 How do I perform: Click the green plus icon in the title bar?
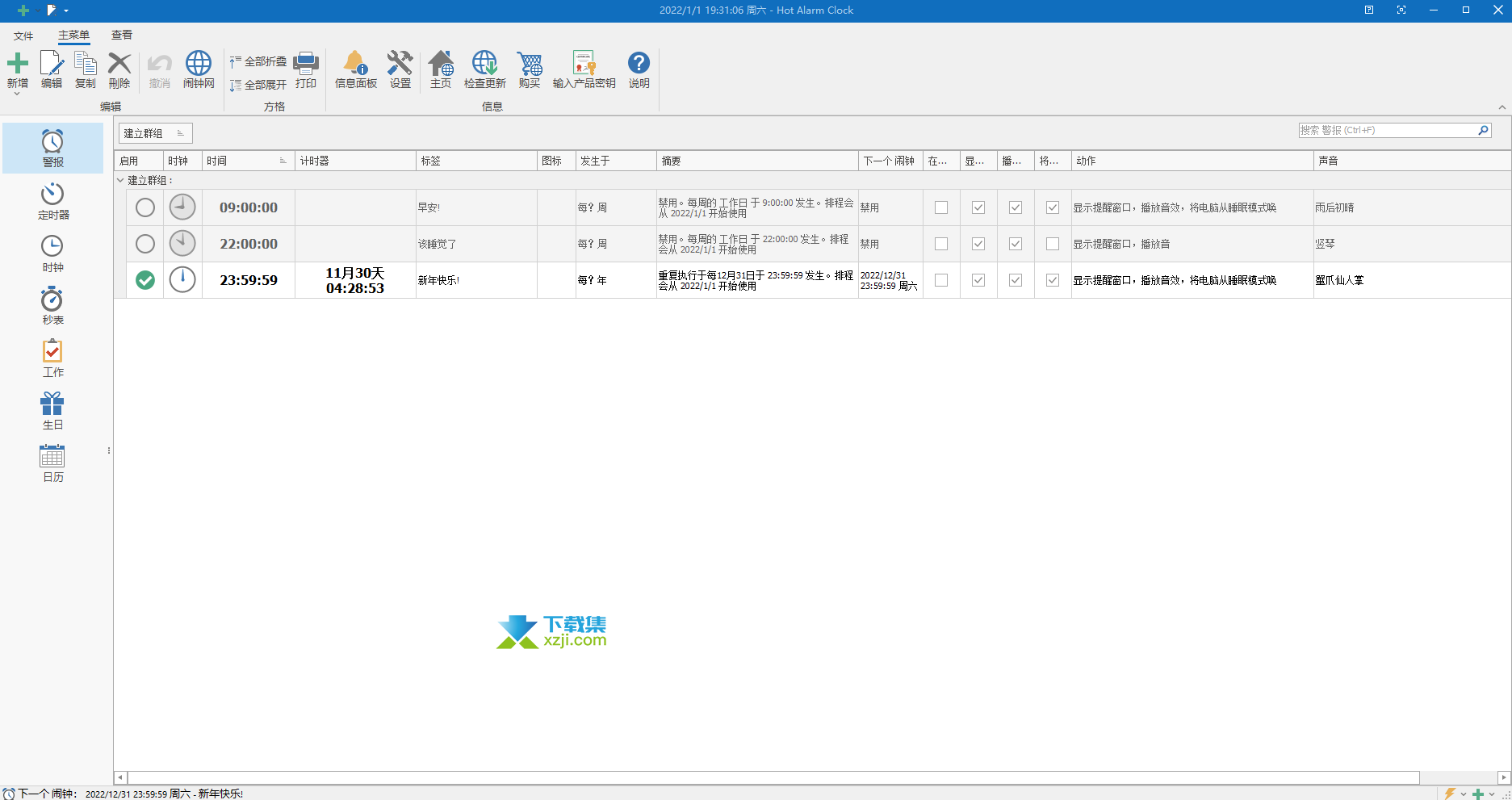point(23,10)
